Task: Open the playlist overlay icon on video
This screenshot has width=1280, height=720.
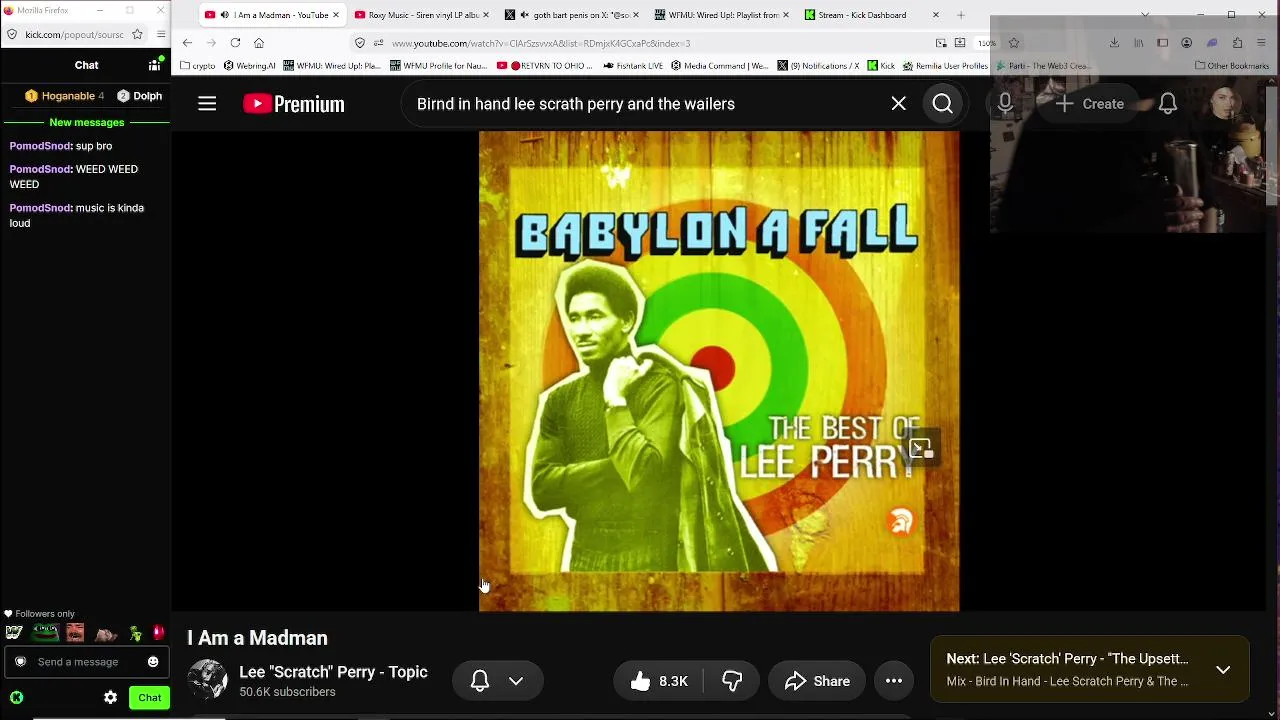Action: coord(920,448)
